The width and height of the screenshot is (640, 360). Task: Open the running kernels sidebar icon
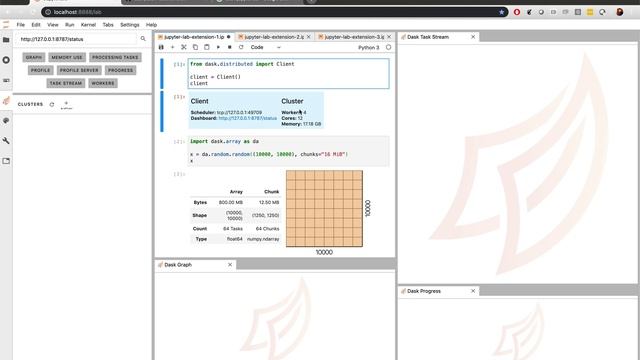coord(6,60)
